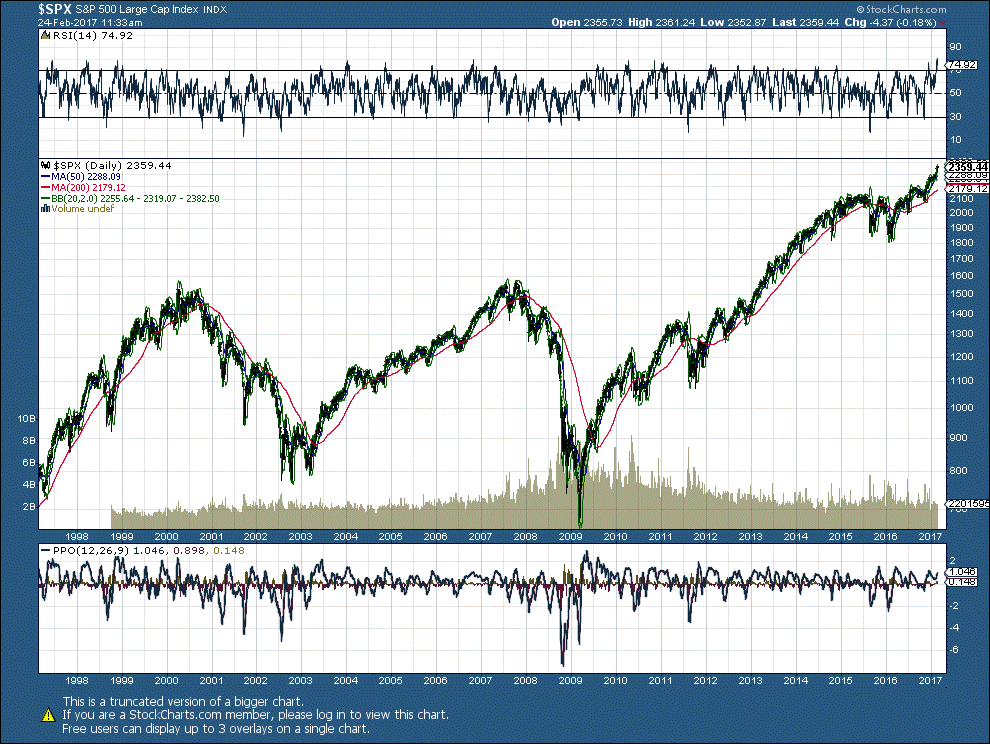The width and height of the screenshot is (990, 744).
Task: Click the 'Free users can display' notice line
Action: 216,729
